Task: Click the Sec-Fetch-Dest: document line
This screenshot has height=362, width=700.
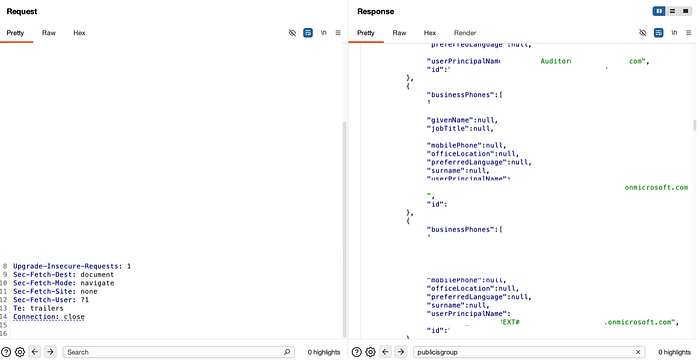Action: [63, 275]
